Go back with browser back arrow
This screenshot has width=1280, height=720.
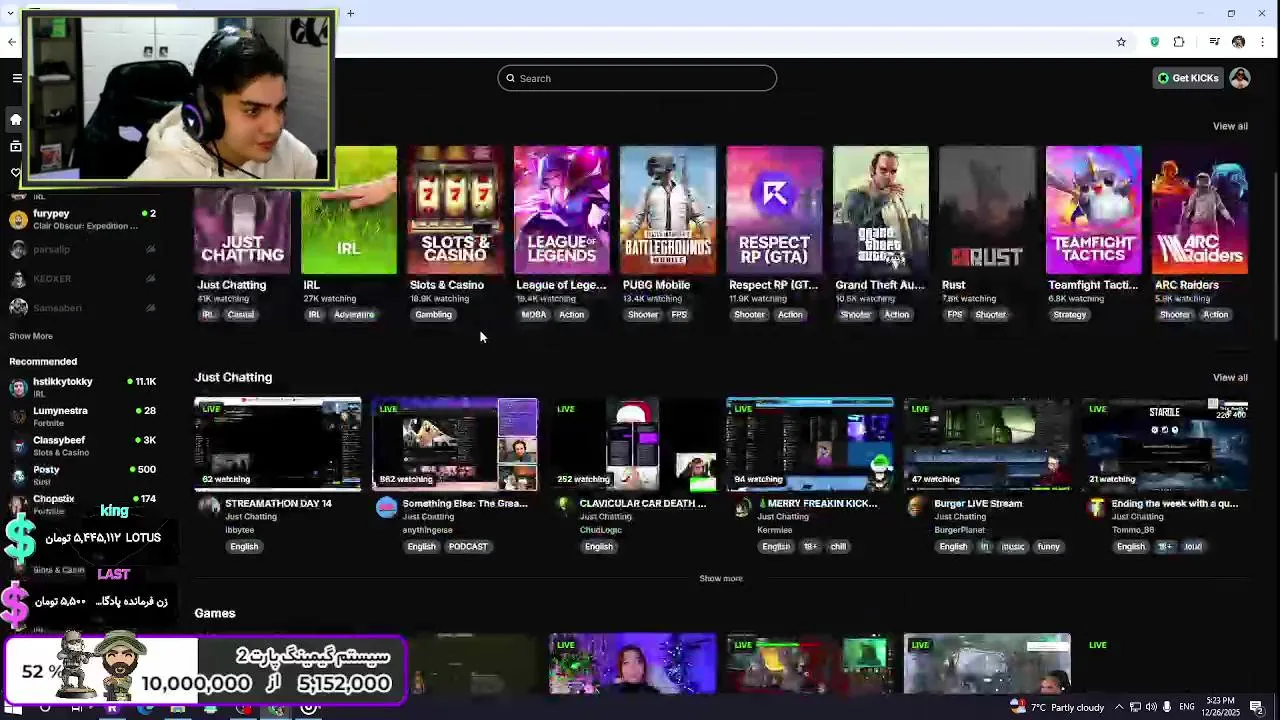(11, 42)
